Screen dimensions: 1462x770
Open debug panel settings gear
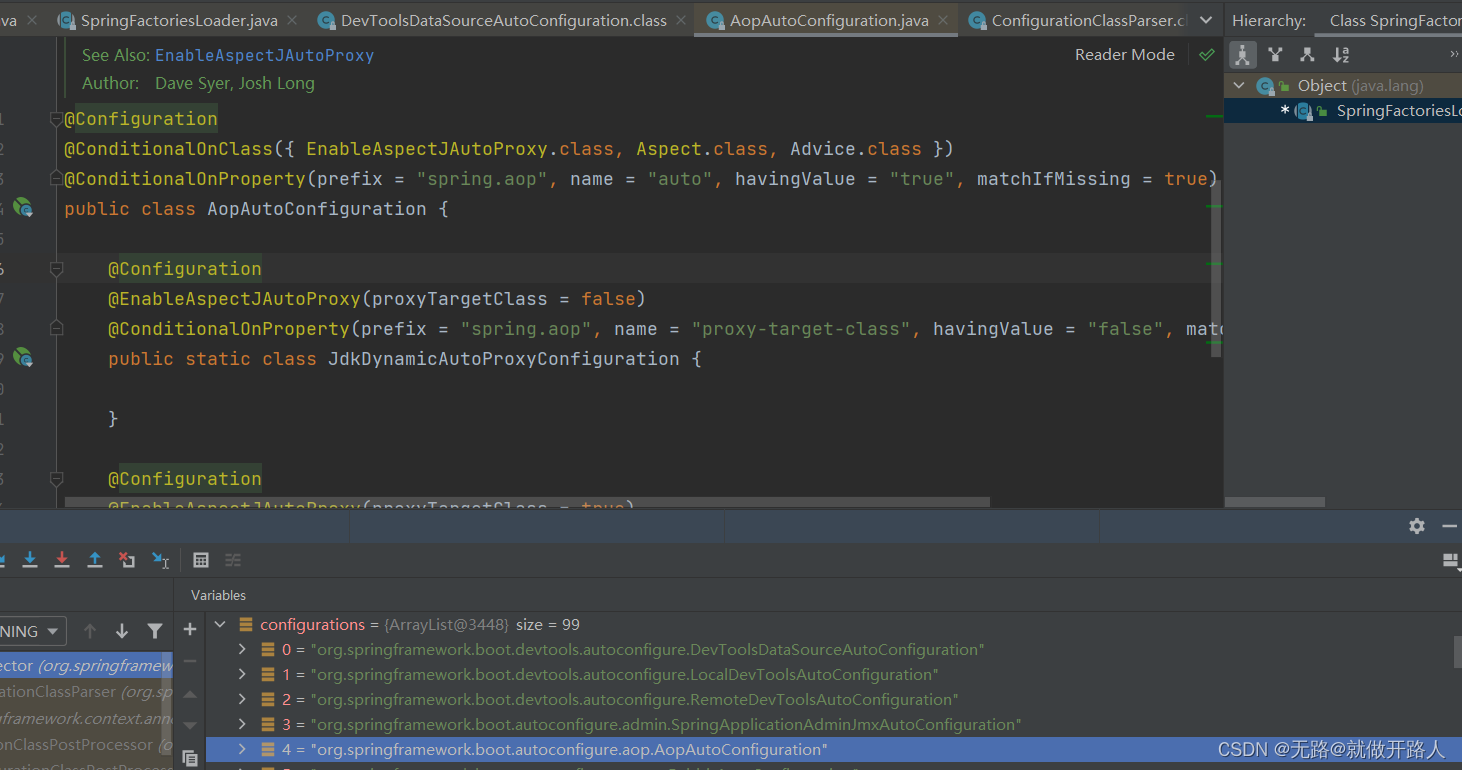pos(1417,526)
